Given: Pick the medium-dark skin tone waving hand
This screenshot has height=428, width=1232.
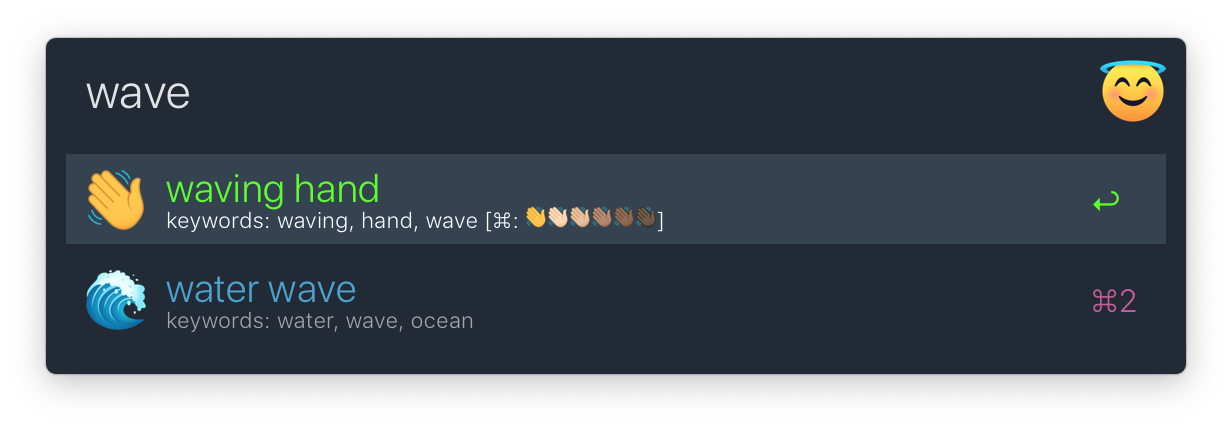Looking at the screenshot, I should (x=623, y=217).
